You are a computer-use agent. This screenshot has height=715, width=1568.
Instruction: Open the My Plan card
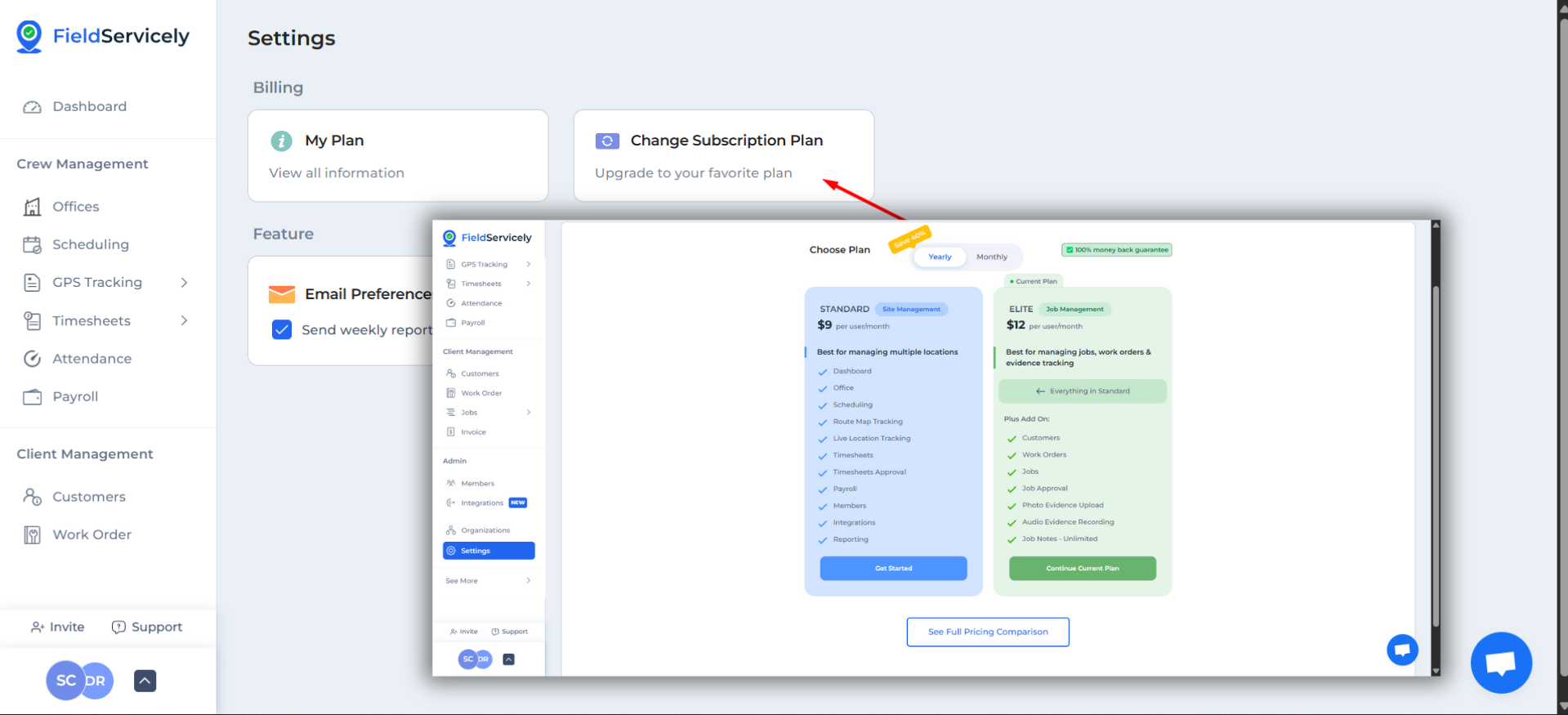[398, 155]
